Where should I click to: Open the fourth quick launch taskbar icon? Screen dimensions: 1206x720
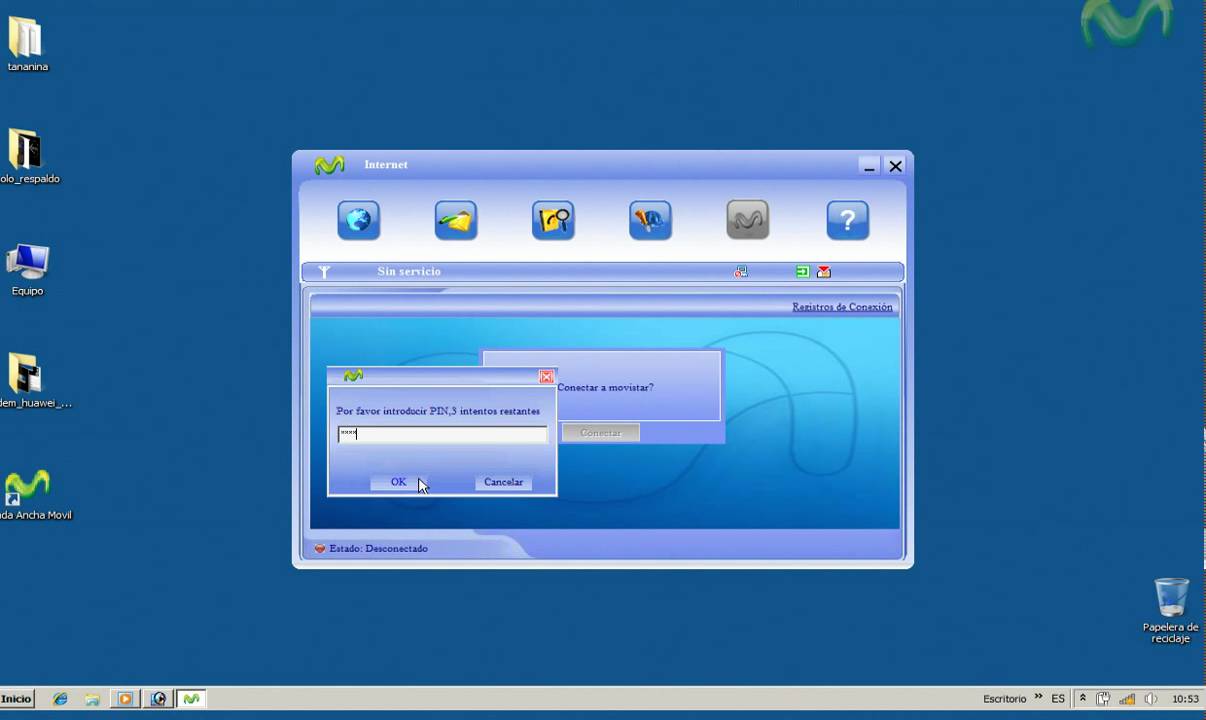point(158,699)
